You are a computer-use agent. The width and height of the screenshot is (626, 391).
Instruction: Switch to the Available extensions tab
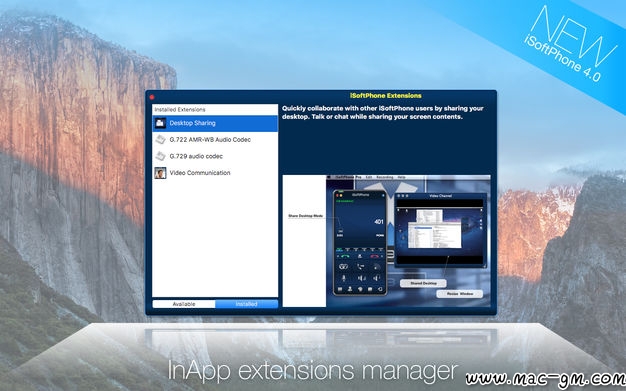[184, 304]
